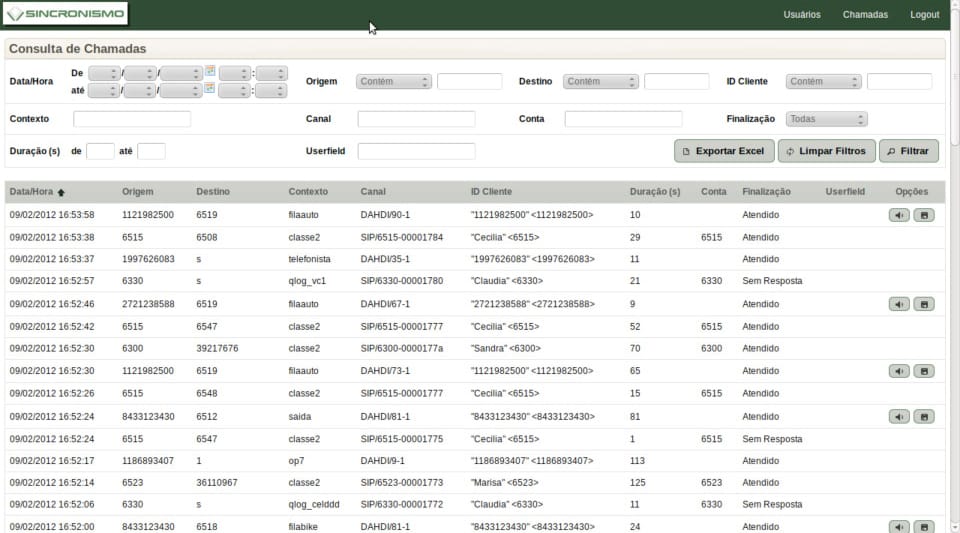Image resolution: width=960 pixels, height=533 pixels.
Task: Sort the table by Canal column
Action: [373, 192]
